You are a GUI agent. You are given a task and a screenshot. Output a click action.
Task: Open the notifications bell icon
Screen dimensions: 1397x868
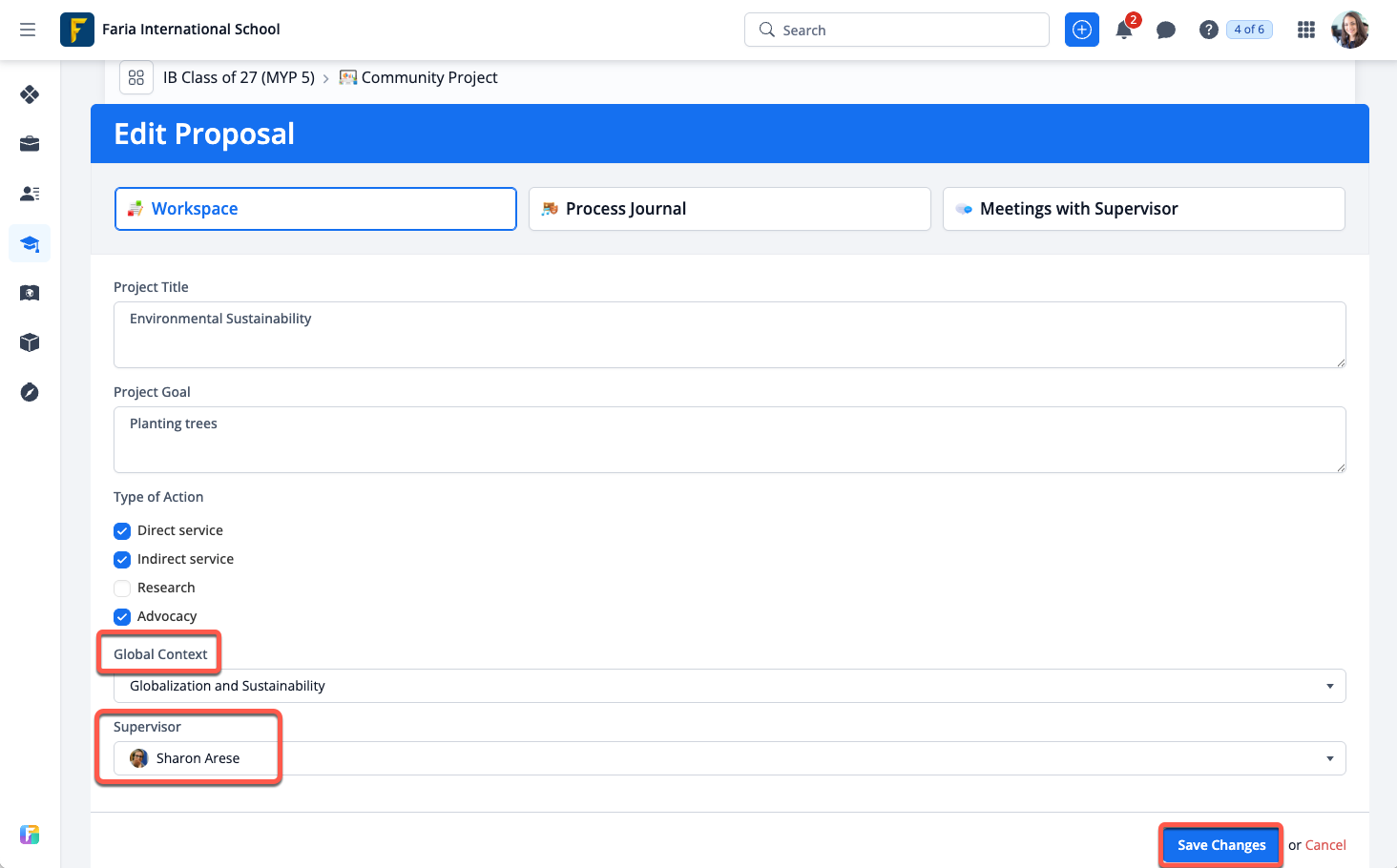tap(1124, 30)
